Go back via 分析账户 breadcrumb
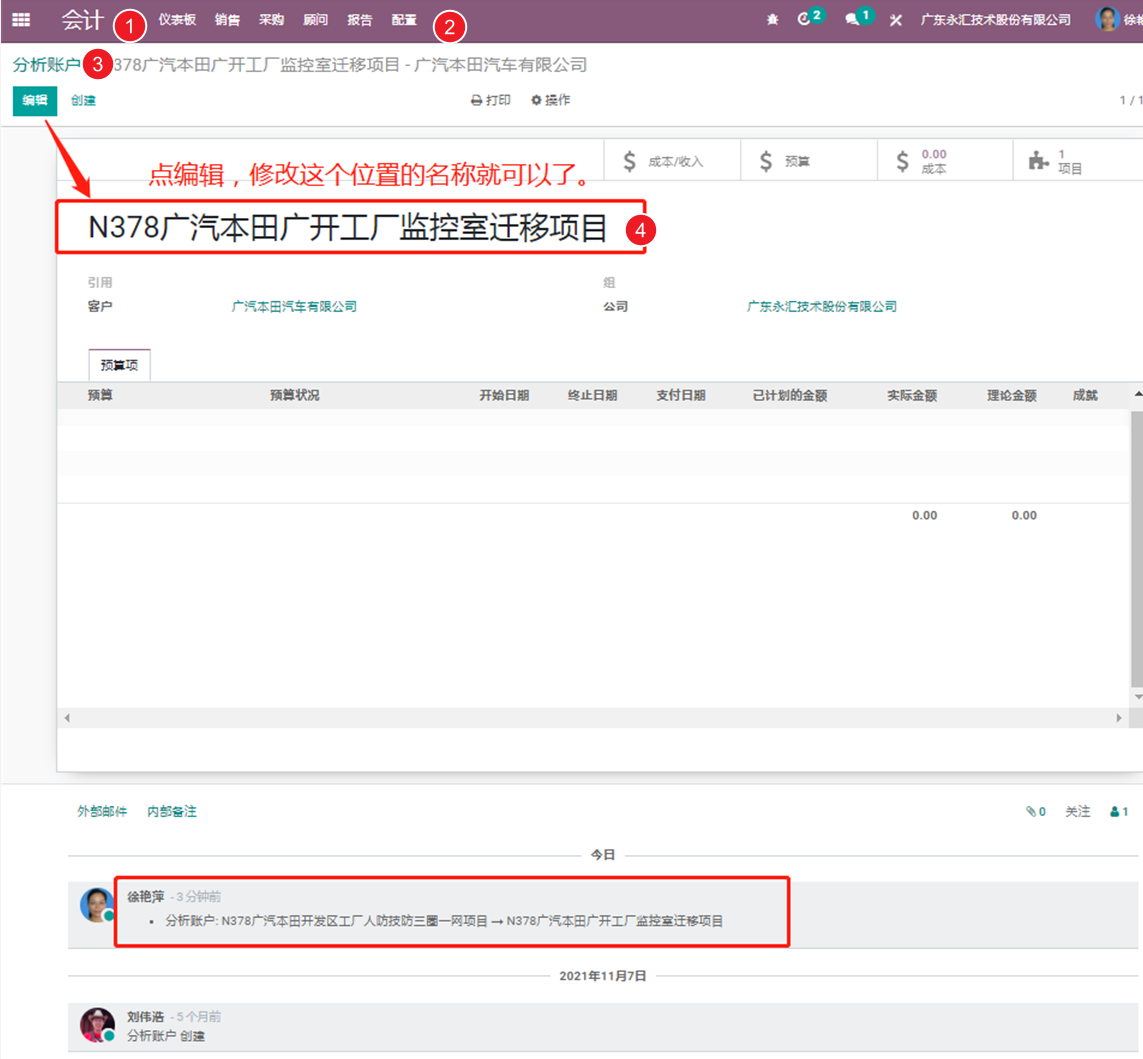 (46, 65)
